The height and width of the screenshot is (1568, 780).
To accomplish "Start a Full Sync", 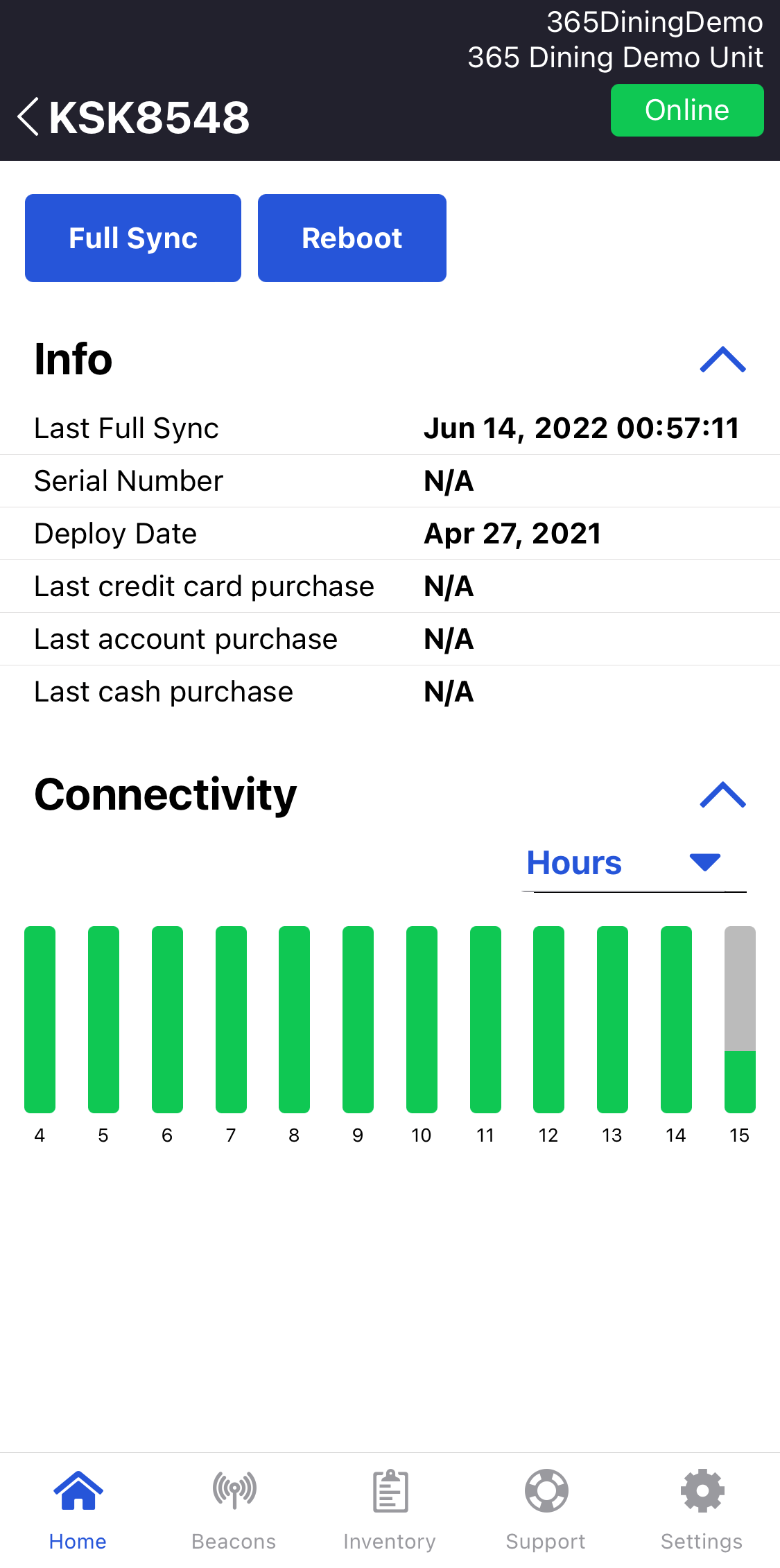I will point(133,238).
